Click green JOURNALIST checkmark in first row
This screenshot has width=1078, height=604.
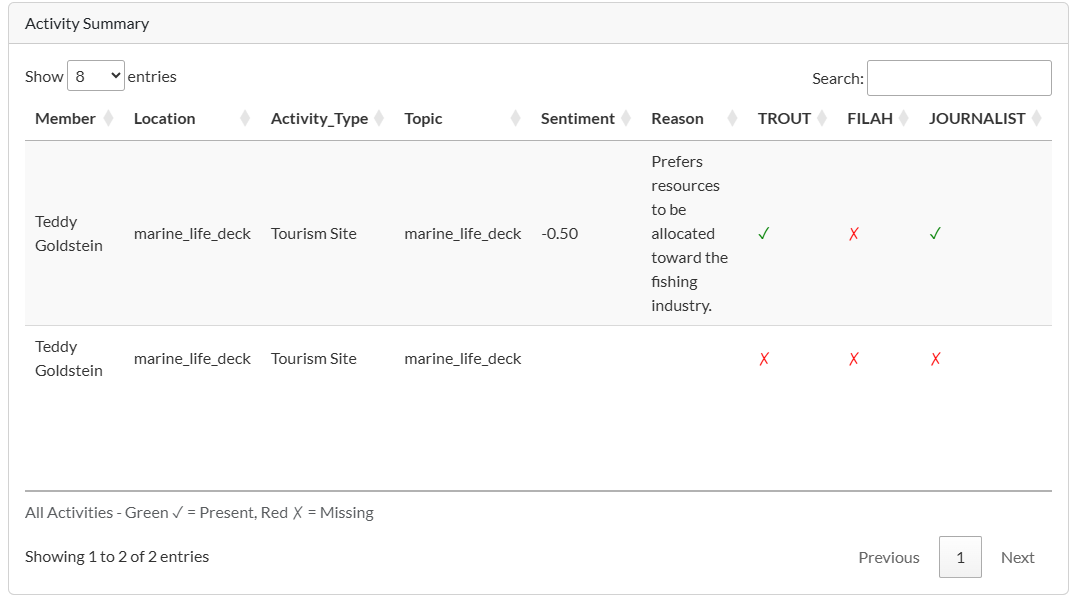tap(935, 234)
